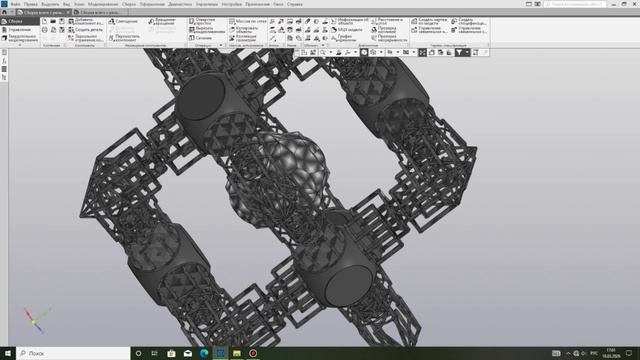Click the Print icon in Системная

pos(44,30)
